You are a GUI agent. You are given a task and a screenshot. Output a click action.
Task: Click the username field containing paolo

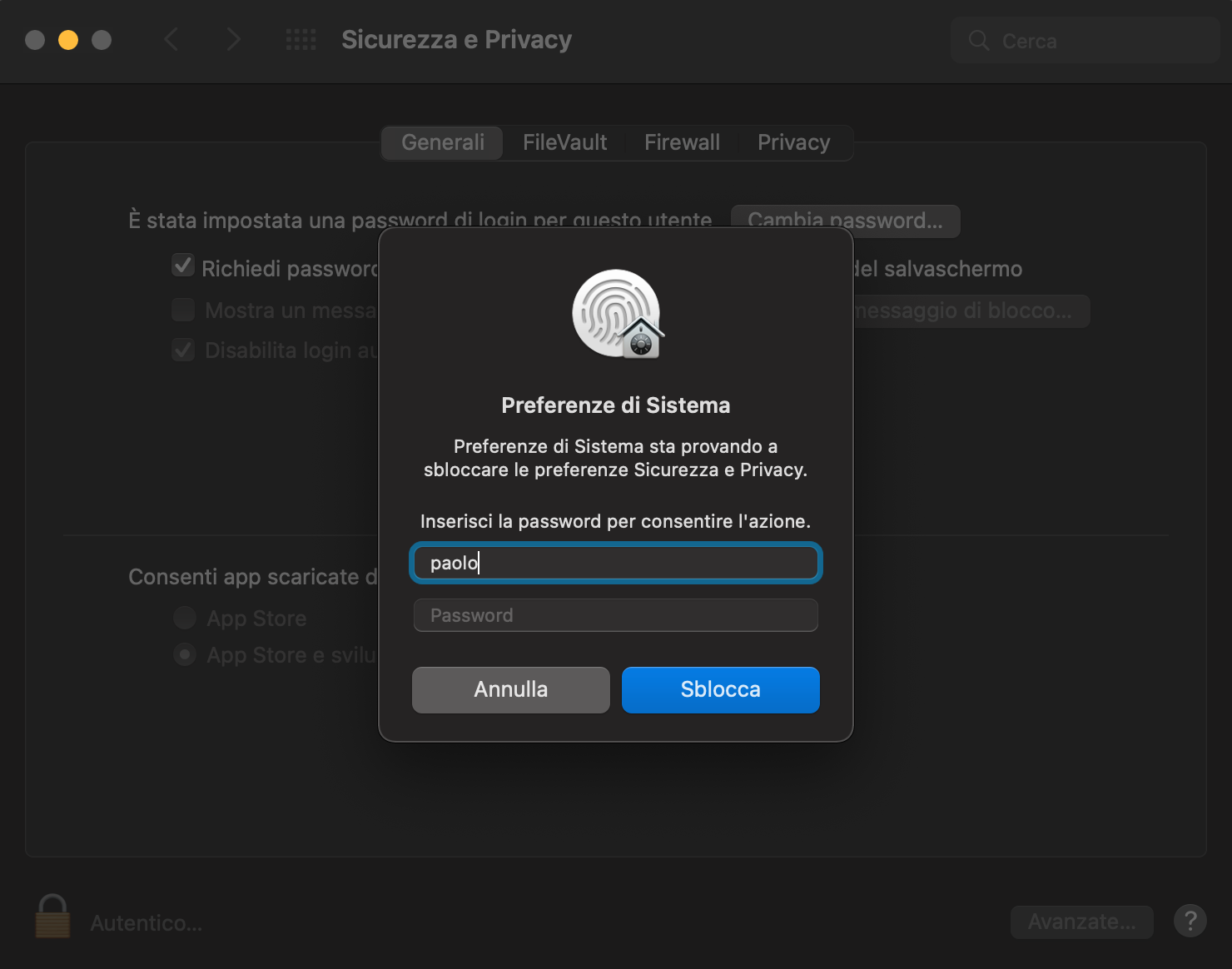[x=616, y=563]
